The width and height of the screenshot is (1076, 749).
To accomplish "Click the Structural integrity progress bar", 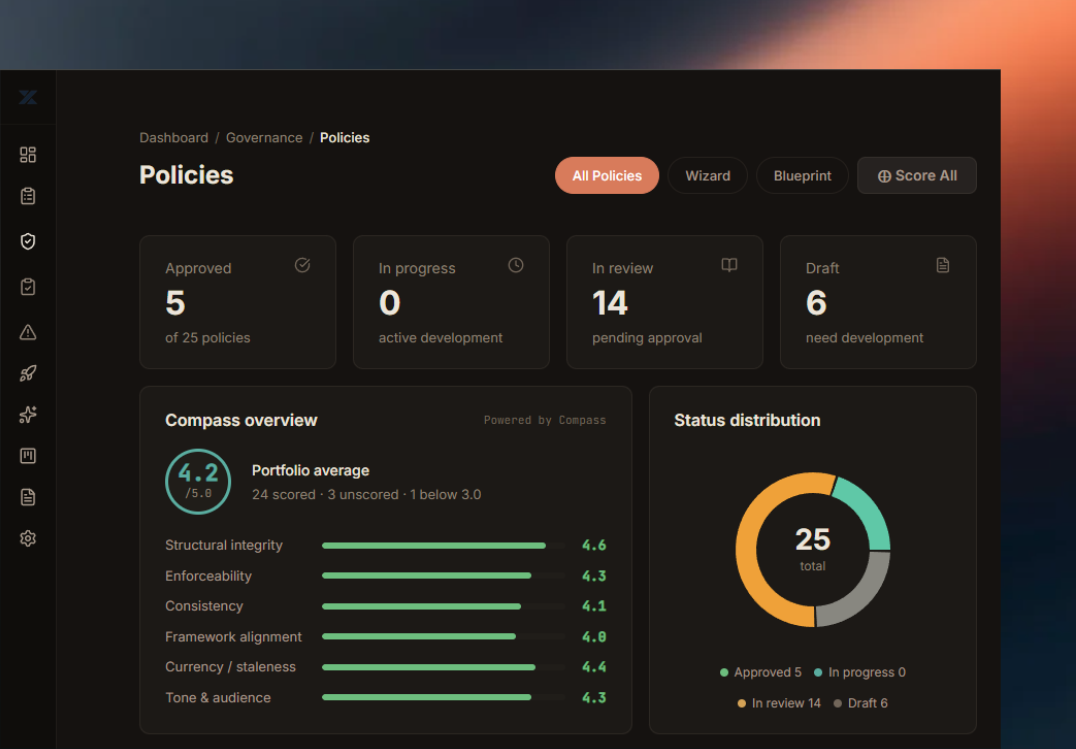I will coord(443,546).
